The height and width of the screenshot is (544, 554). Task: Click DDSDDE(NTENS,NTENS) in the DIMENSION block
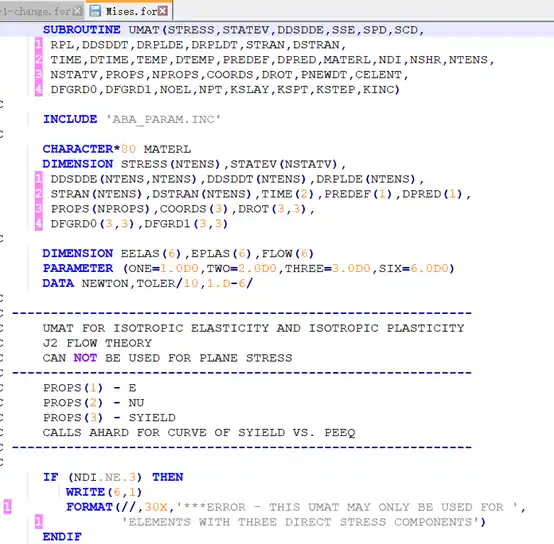click(124, 179)
